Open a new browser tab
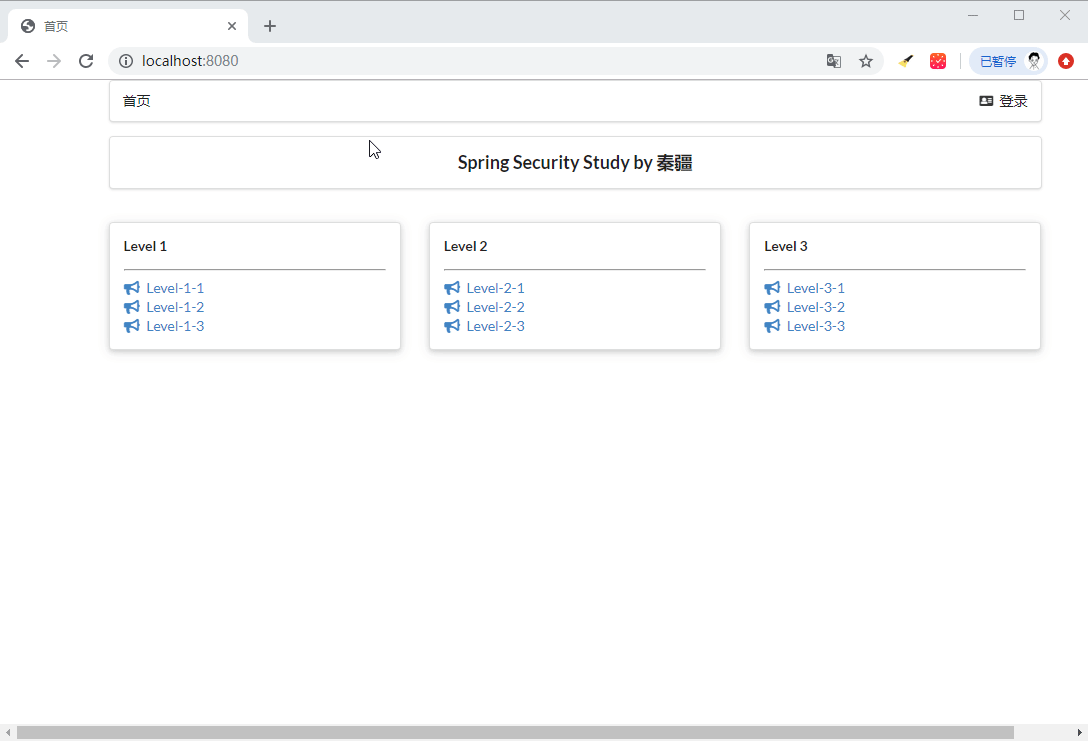 270,26
